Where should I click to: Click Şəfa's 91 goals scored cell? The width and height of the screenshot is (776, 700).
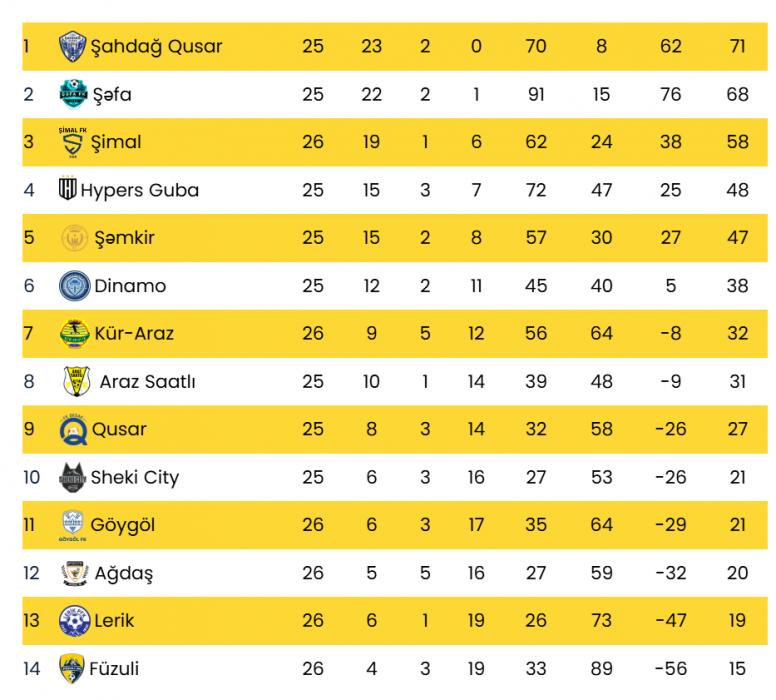[x=536, y=95]
